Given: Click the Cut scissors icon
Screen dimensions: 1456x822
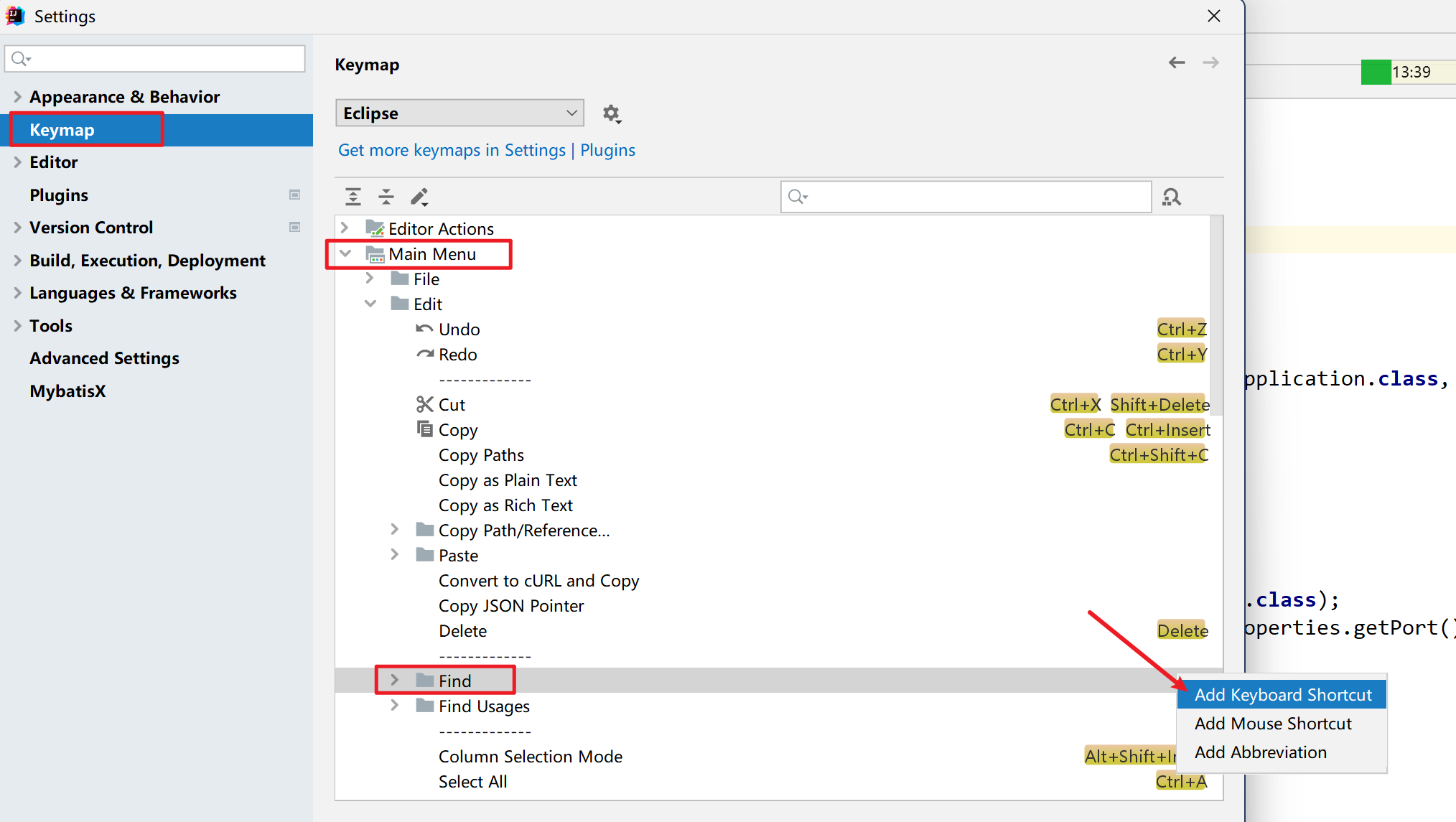Looking at the screenshot, I should pyautogui.click(x=425, y=405).
